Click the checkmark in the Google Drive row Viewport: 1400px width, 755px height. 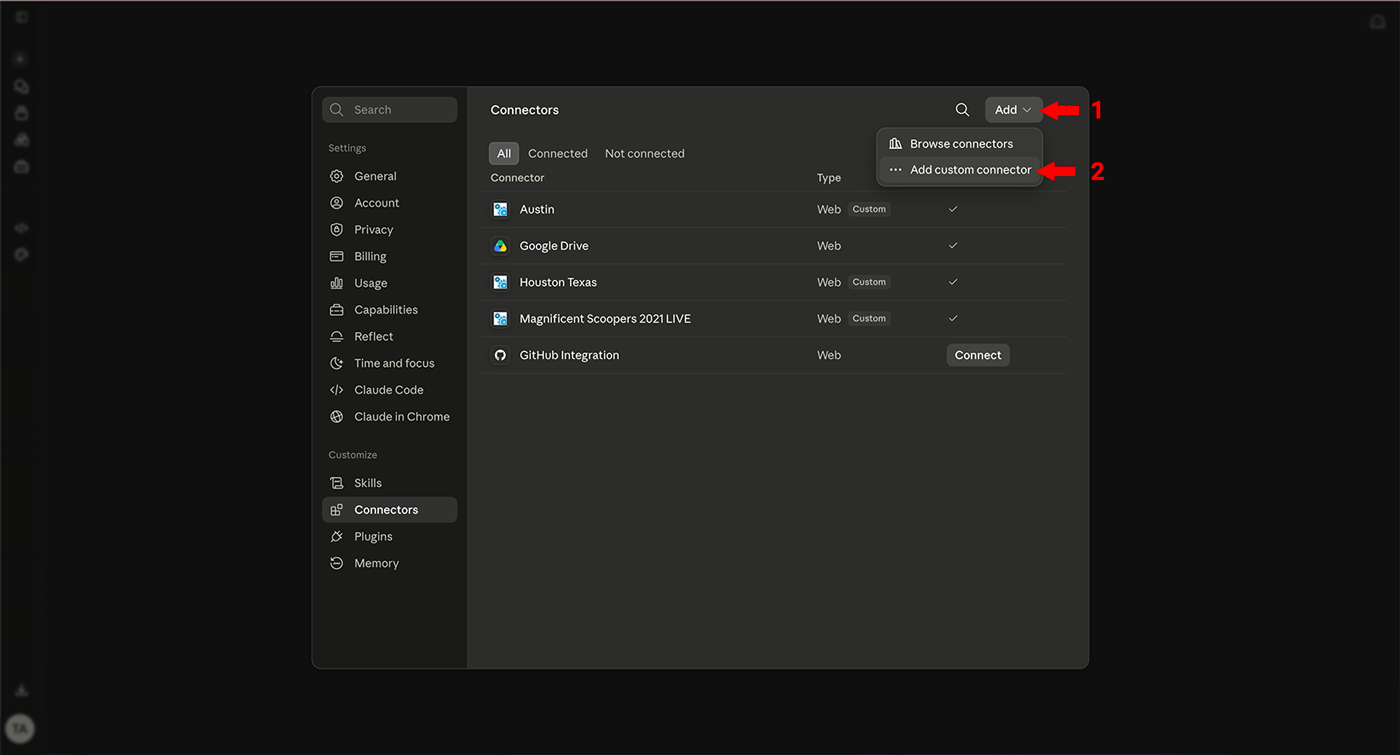[953, 246]
